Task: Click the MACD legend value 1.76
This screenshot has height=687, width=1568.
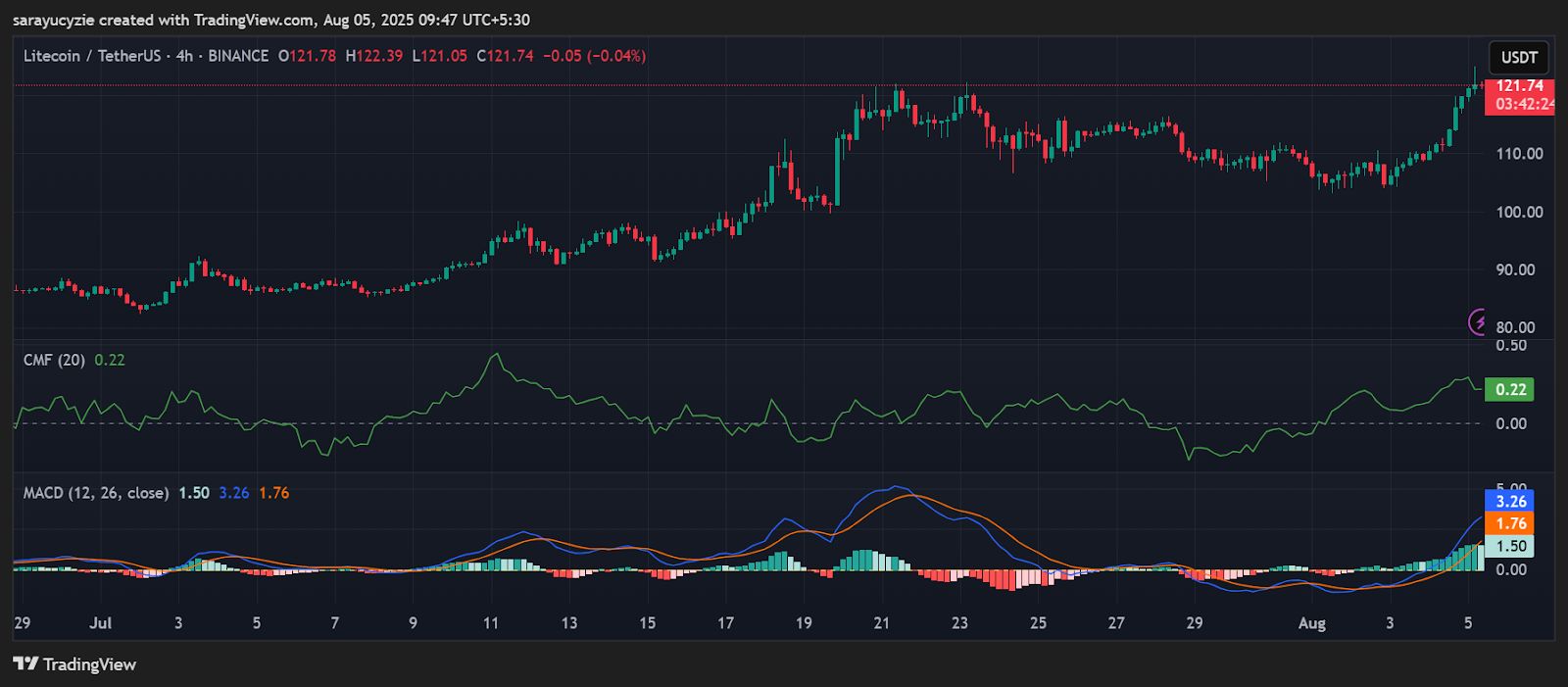Action: tap(274, 493)
